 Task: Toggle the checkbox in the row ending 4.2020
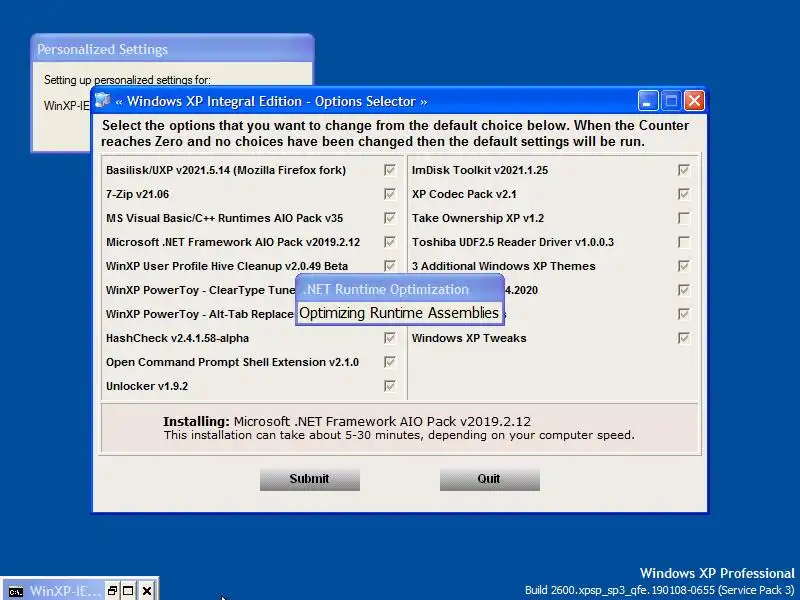tap(684, 290)
